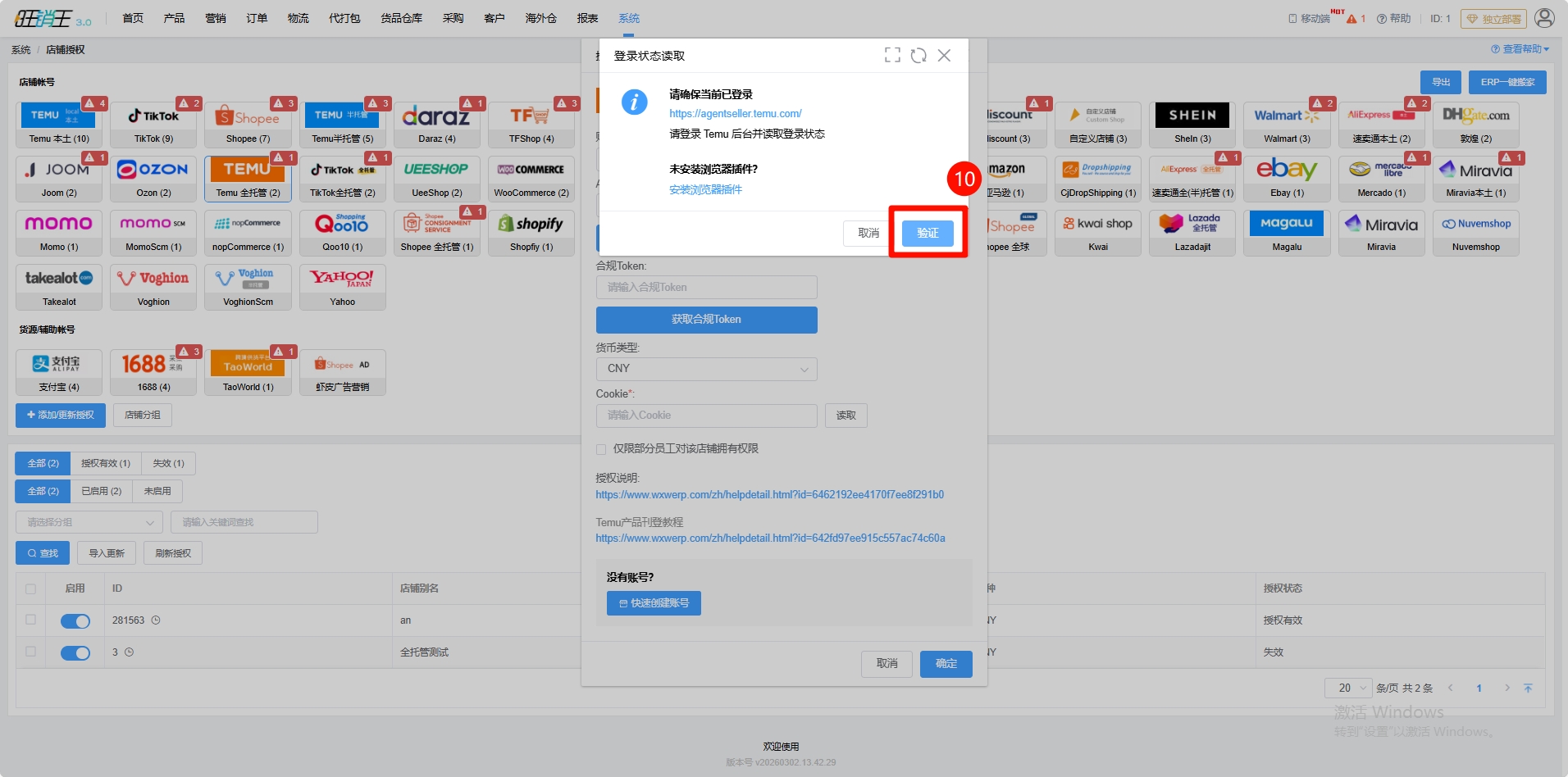
Task: Toggle enable switch for ID 281563
Action: [x=75, y=621]
